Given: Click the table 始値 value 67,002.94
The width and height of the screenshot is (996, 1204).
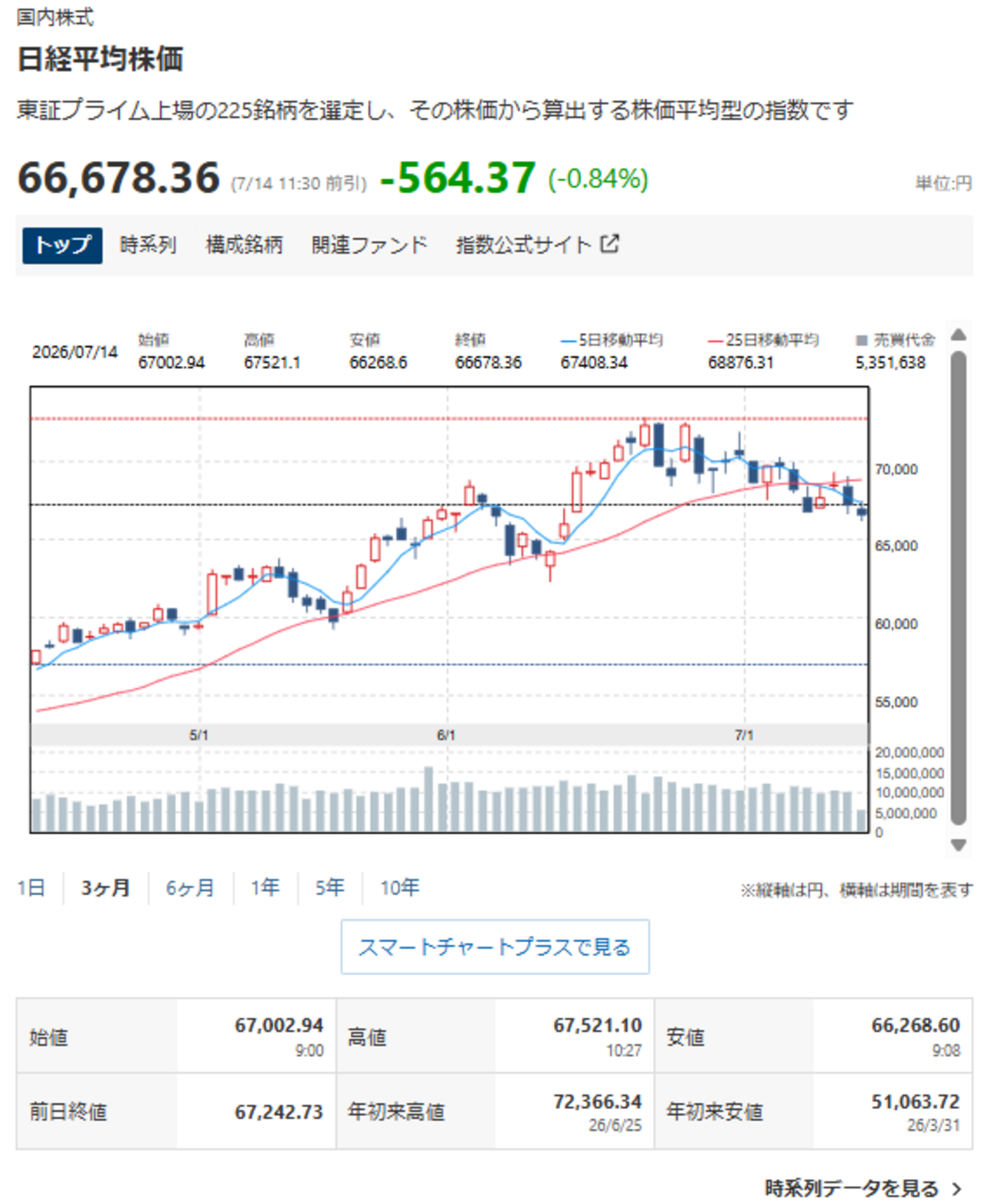Looking at the screenshot, I should tap(279, 1025).
